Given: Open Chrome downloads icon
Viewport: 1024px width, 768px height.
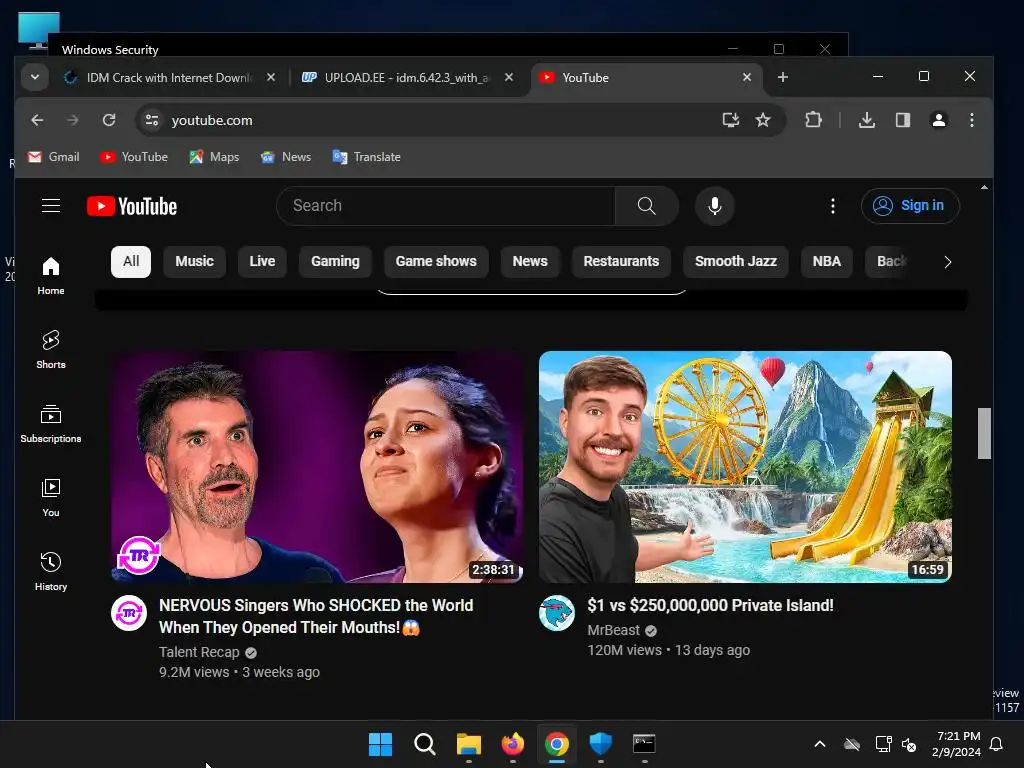Looking at the screenshot, I should coord(867,120).
